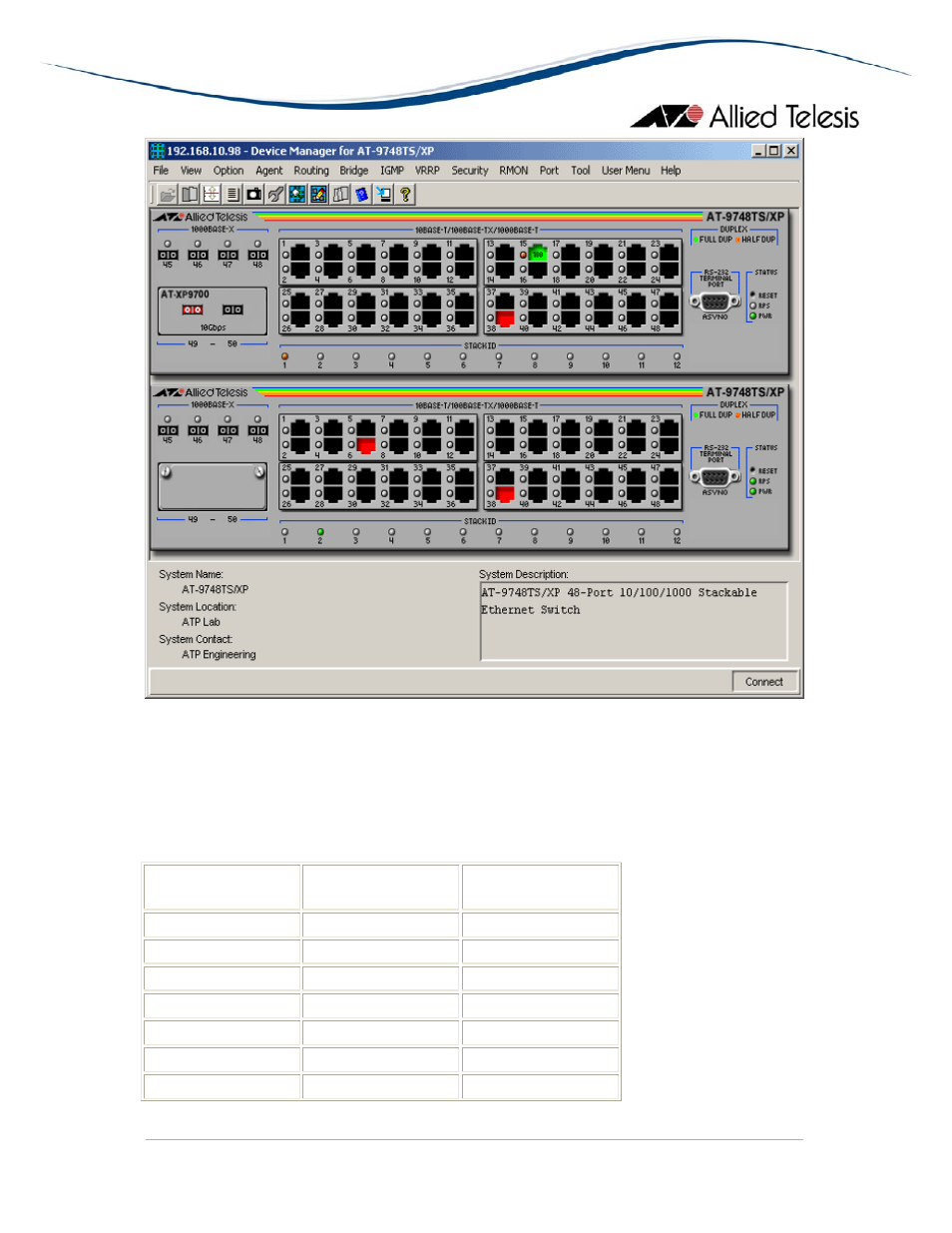Select red port 38 on top switch
The image size is (952, 1233).
click(x=505, y=318)
